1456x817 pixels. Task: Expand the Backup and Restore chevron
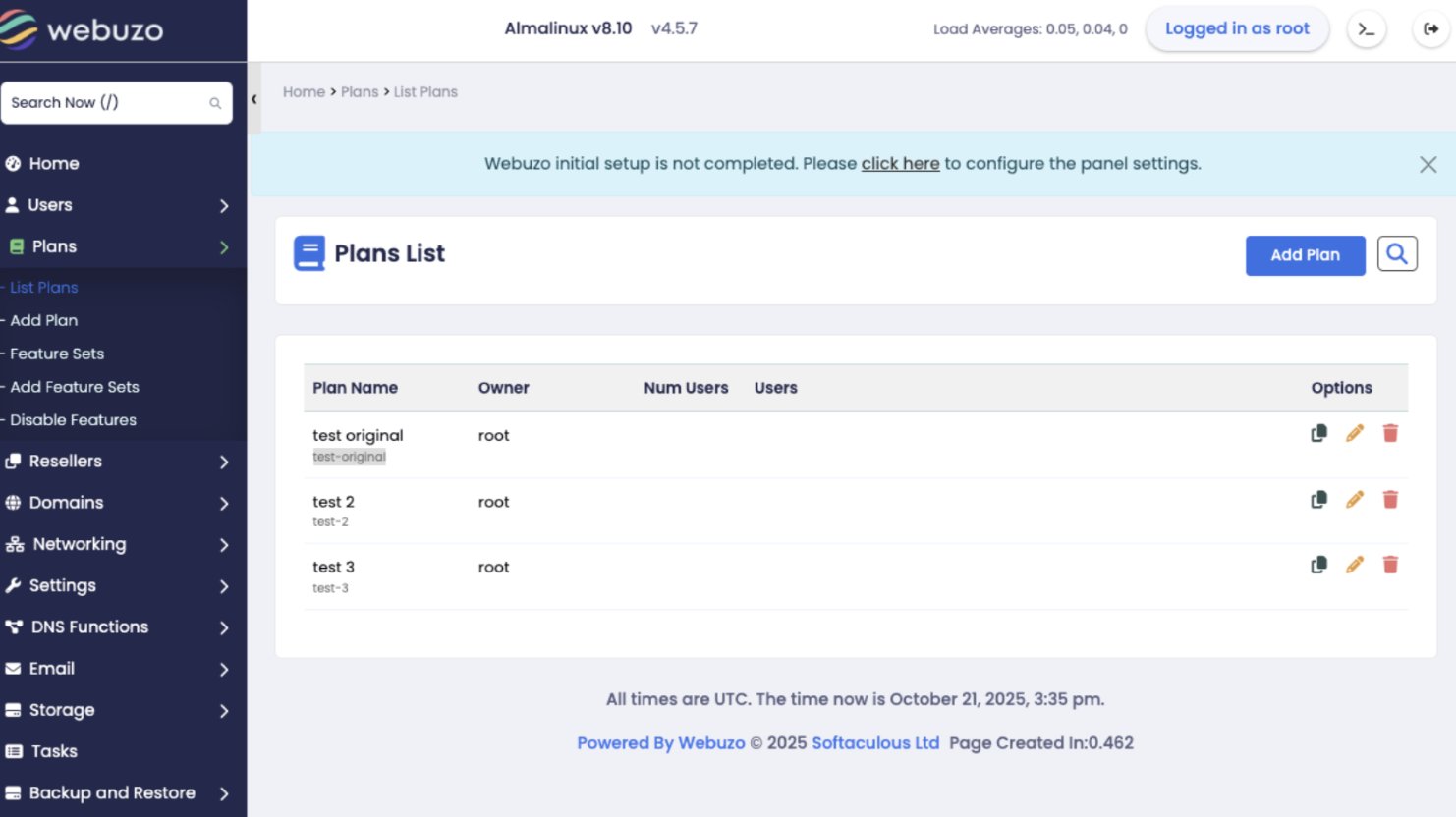[224, 793]
